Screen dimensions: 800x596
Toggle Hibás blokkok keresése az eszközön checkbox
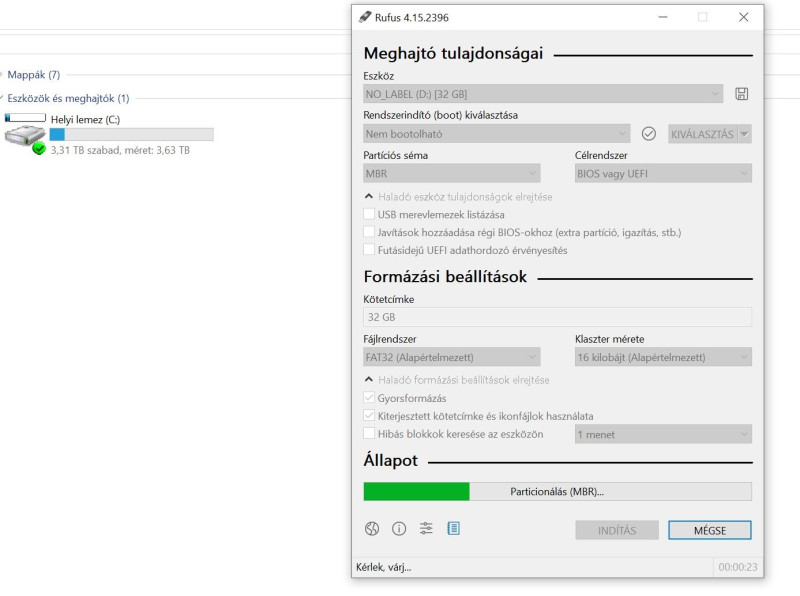(x=369, y=433)
